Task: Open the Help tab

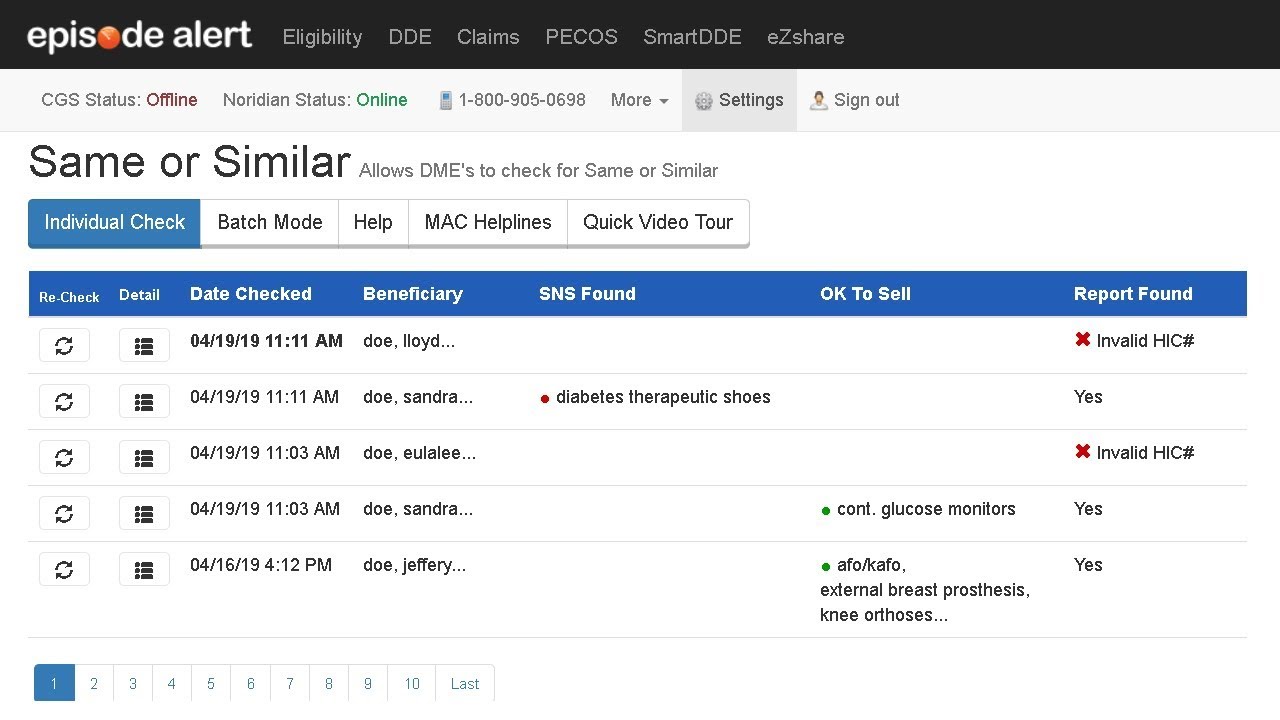Action: (373, 223)
